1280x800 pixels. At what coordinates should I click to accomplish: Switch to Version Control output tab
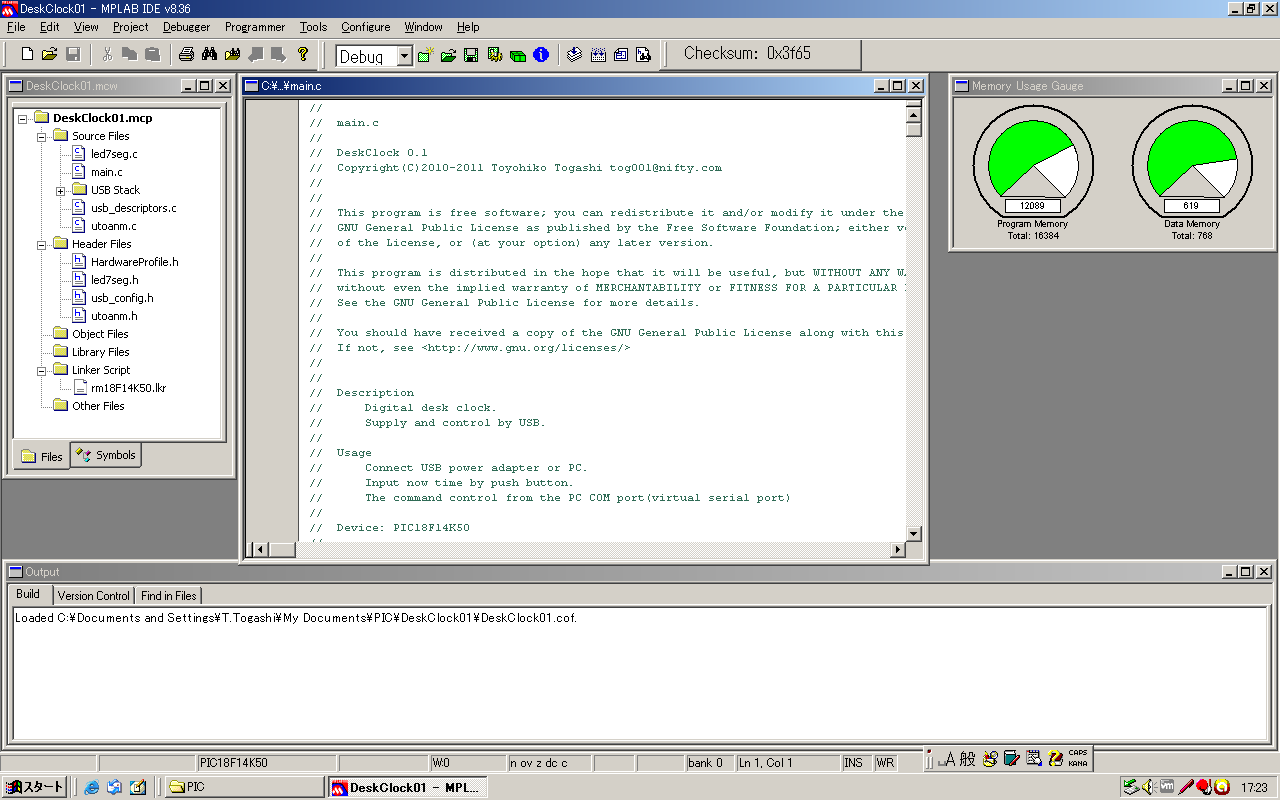pos(93,595)
